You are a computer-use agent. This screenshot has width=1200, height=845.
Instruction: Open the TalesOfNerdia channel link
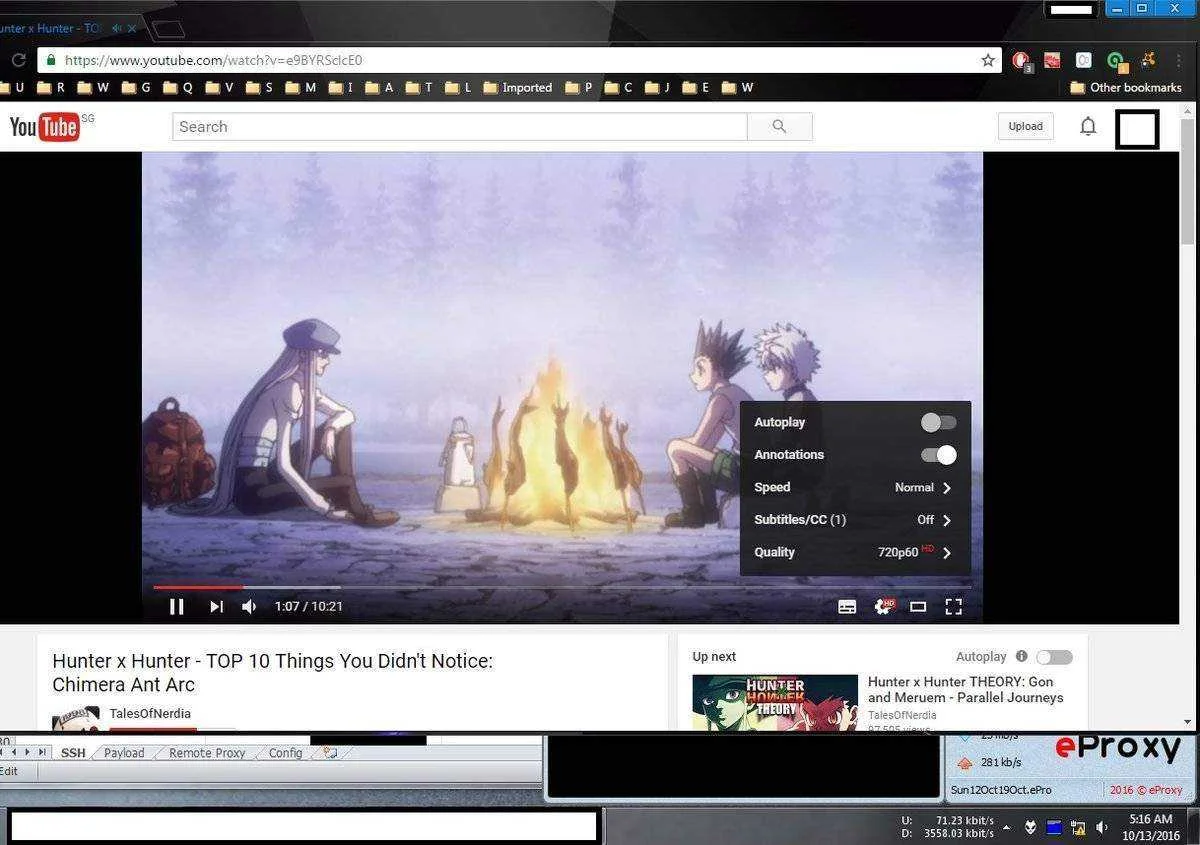pos(150,713)
